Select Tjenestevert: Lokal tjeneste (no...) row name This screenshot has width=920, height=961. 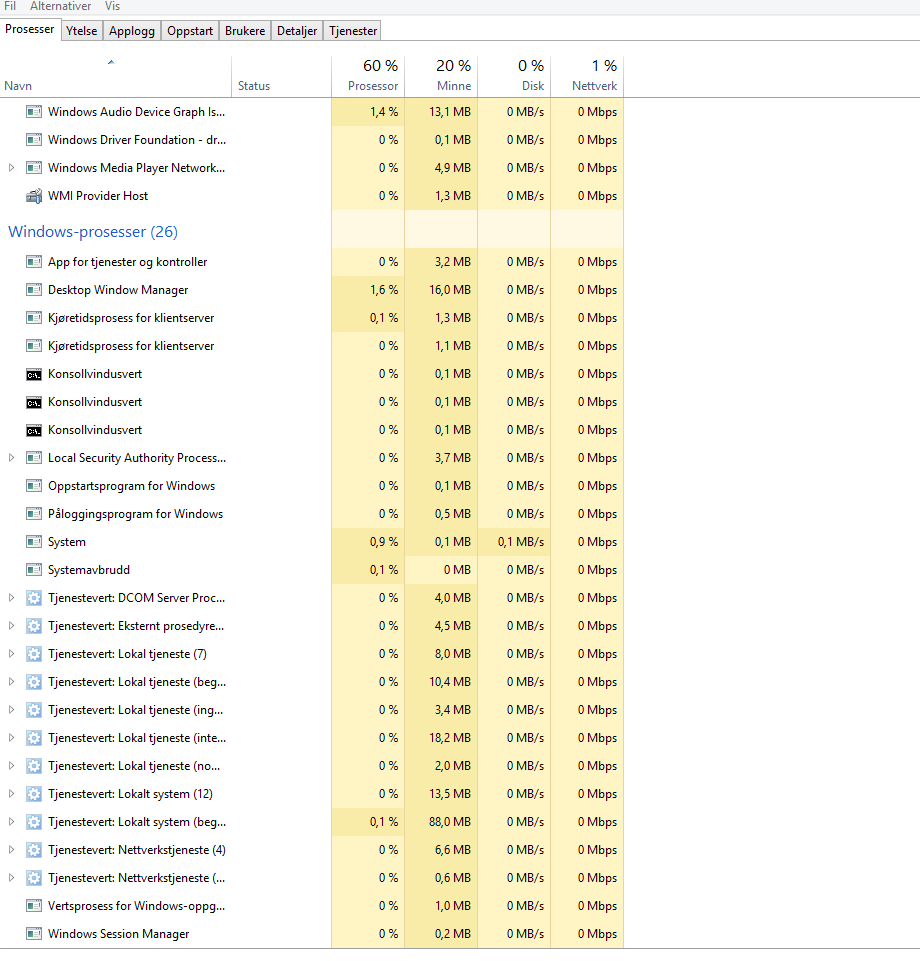pos(134,766)
